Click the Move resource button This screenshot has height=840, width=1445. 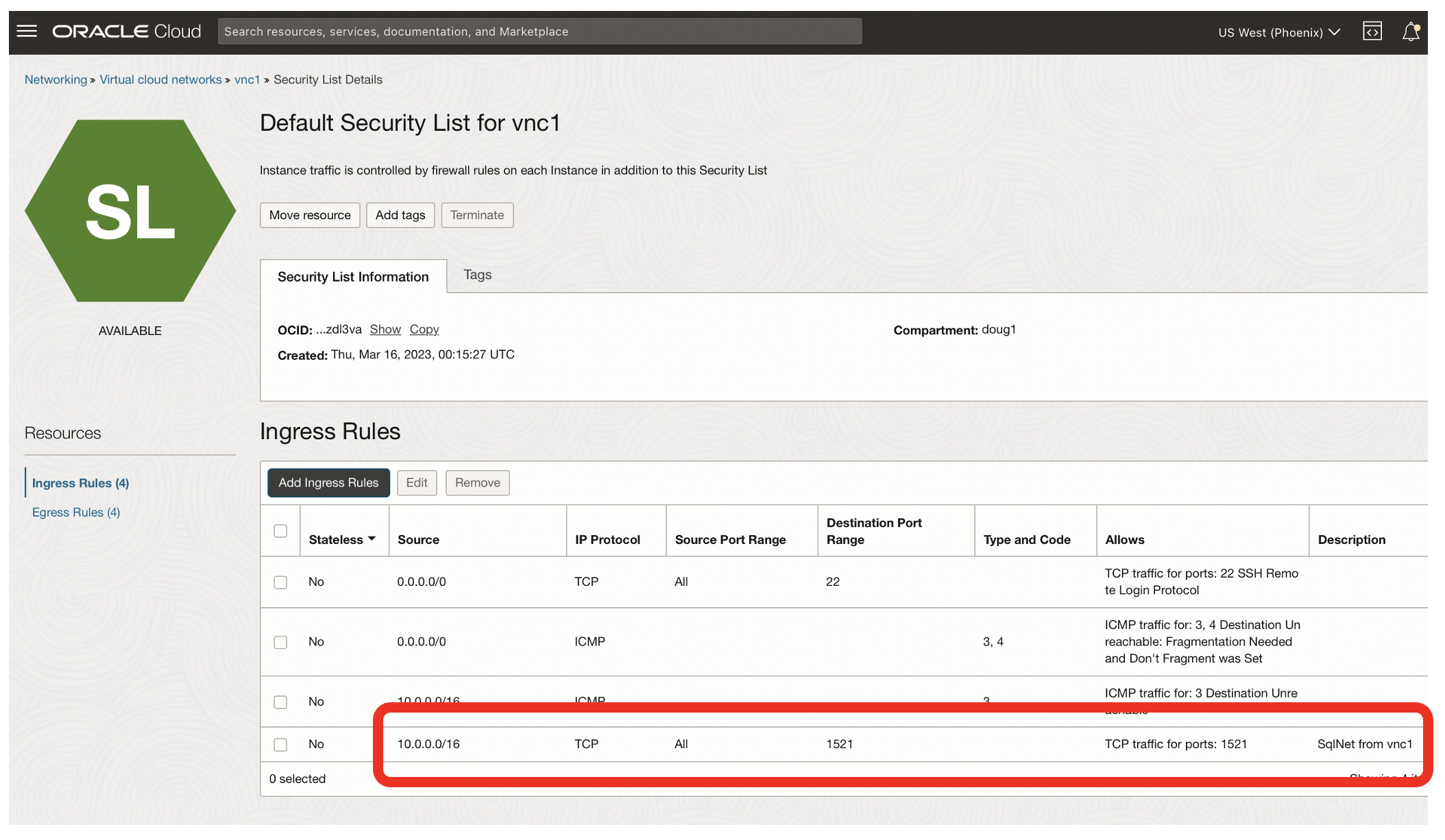click(x=310, y=214)
